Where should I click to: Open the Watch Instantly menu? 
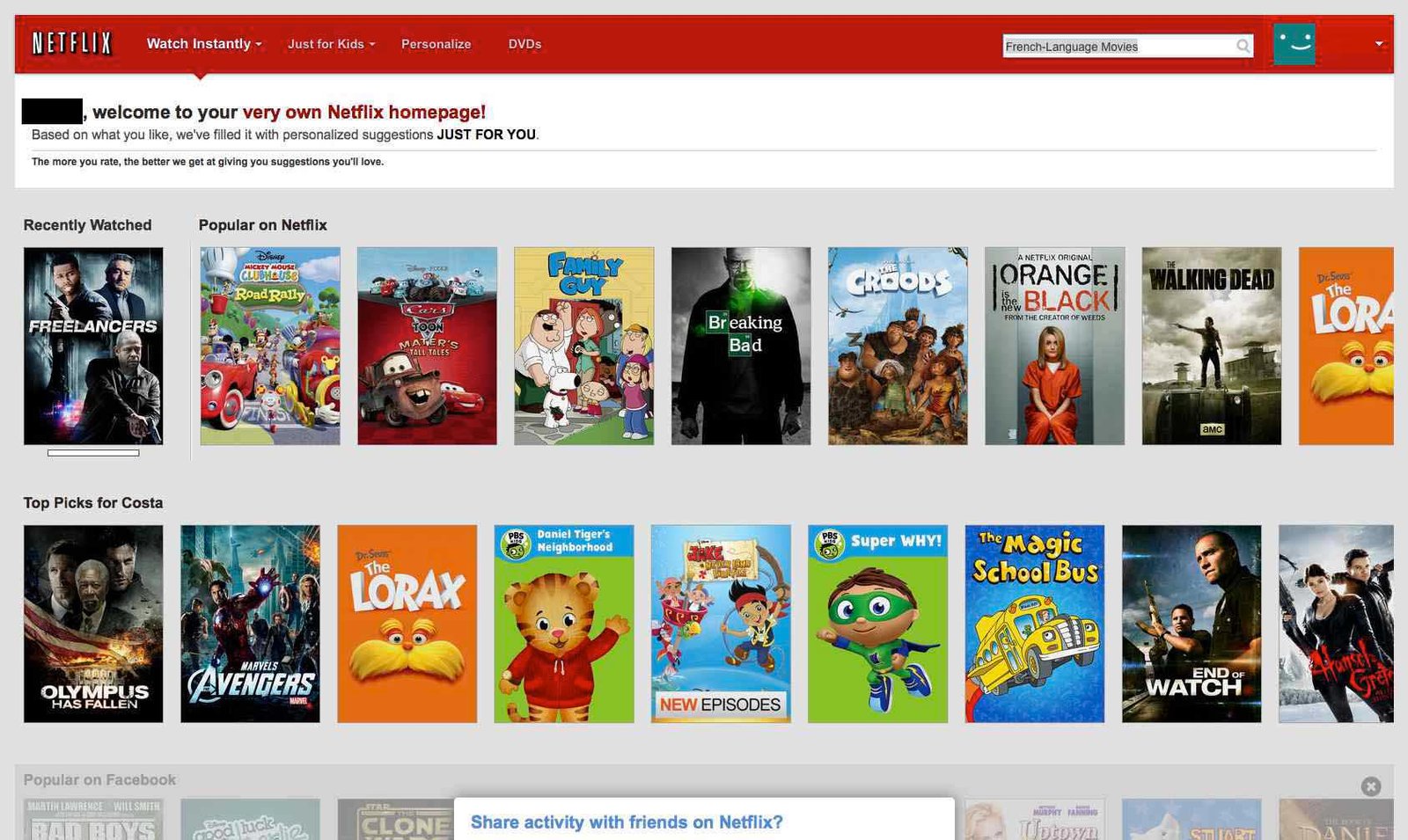204,43
